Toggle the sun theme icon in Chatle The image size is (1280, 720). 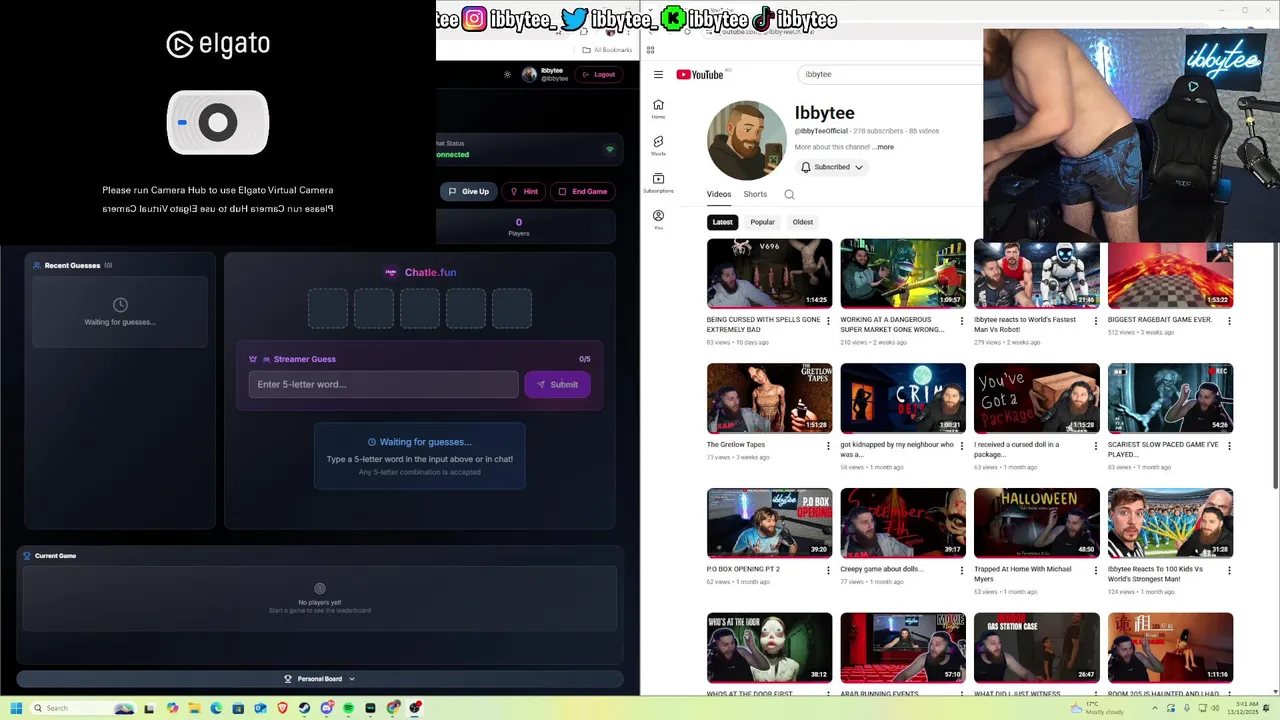(x=507, y=74)
